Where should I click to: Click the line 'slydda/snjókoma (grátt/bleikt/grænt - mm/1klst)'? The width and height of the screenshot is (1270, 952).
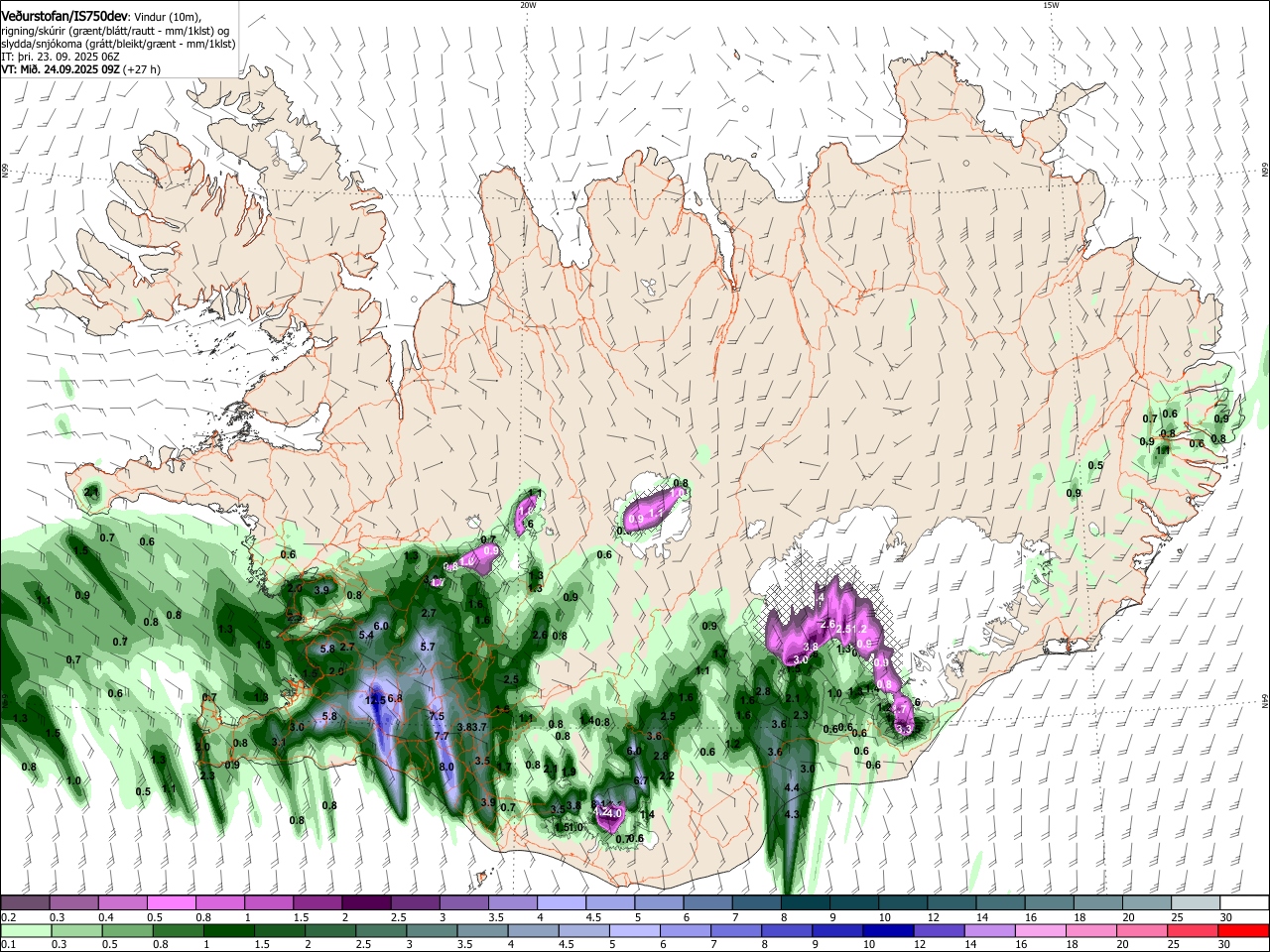click(118, 44)
